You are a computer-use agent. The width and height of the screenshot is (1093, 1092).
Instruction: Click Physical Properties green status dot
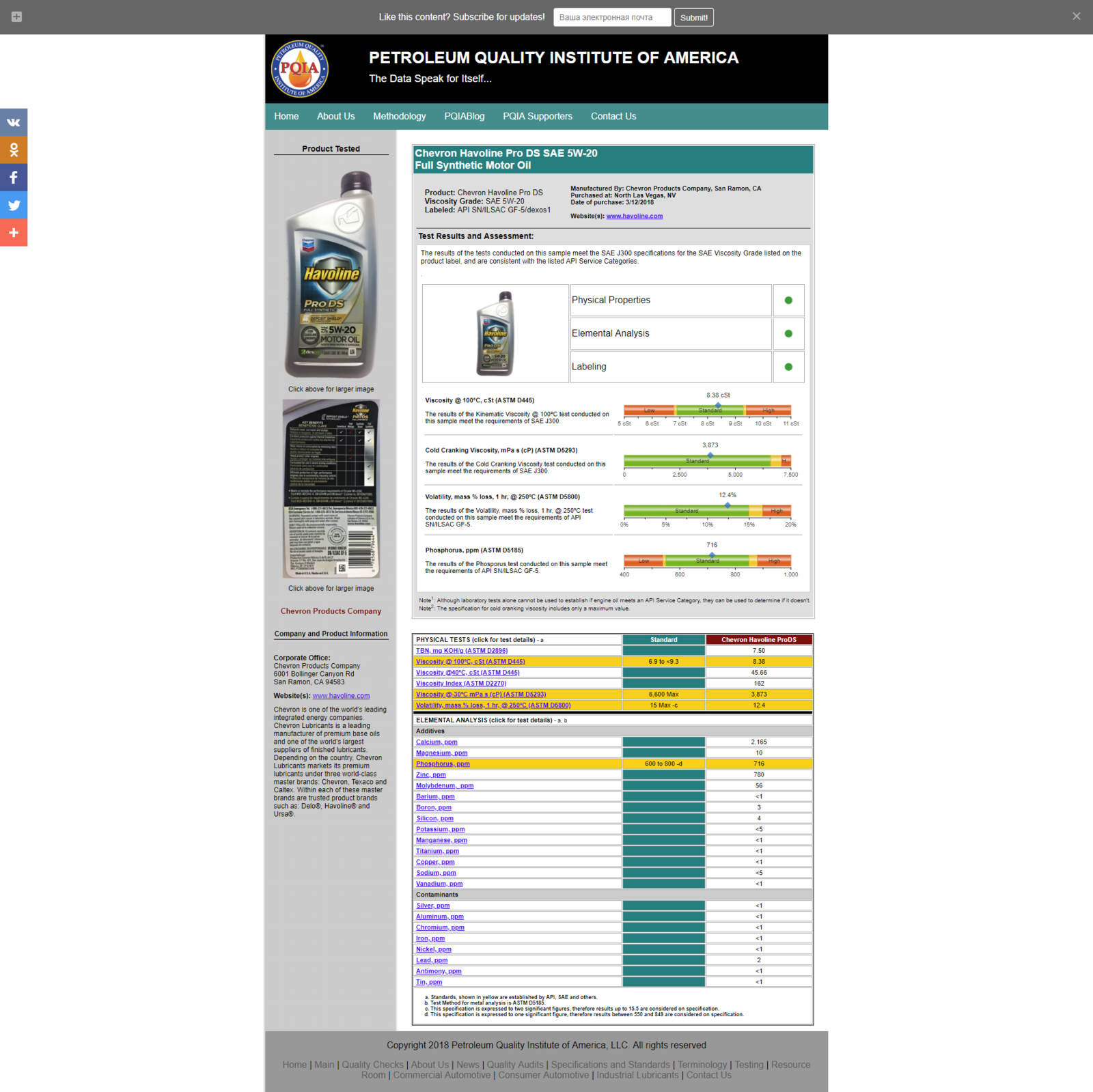[788, 300]
